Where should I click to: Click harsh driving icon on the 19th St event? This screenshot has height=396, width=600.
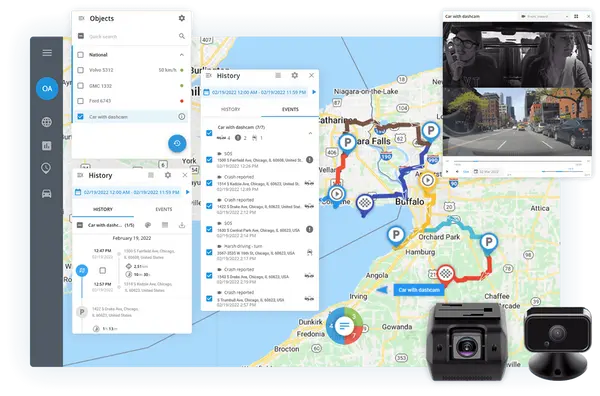pyautogui.click(x=310, y=252)
